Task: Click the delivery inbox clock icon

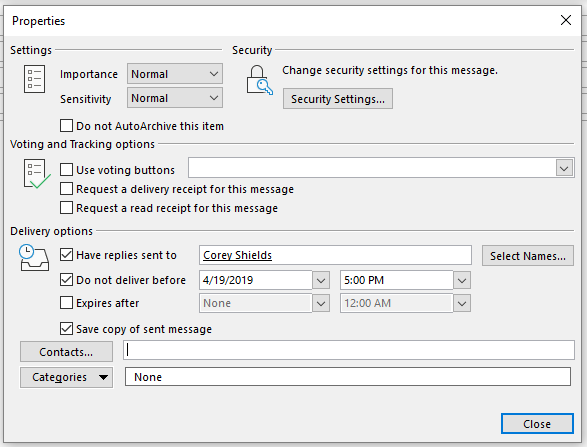Action: [34, 258]
